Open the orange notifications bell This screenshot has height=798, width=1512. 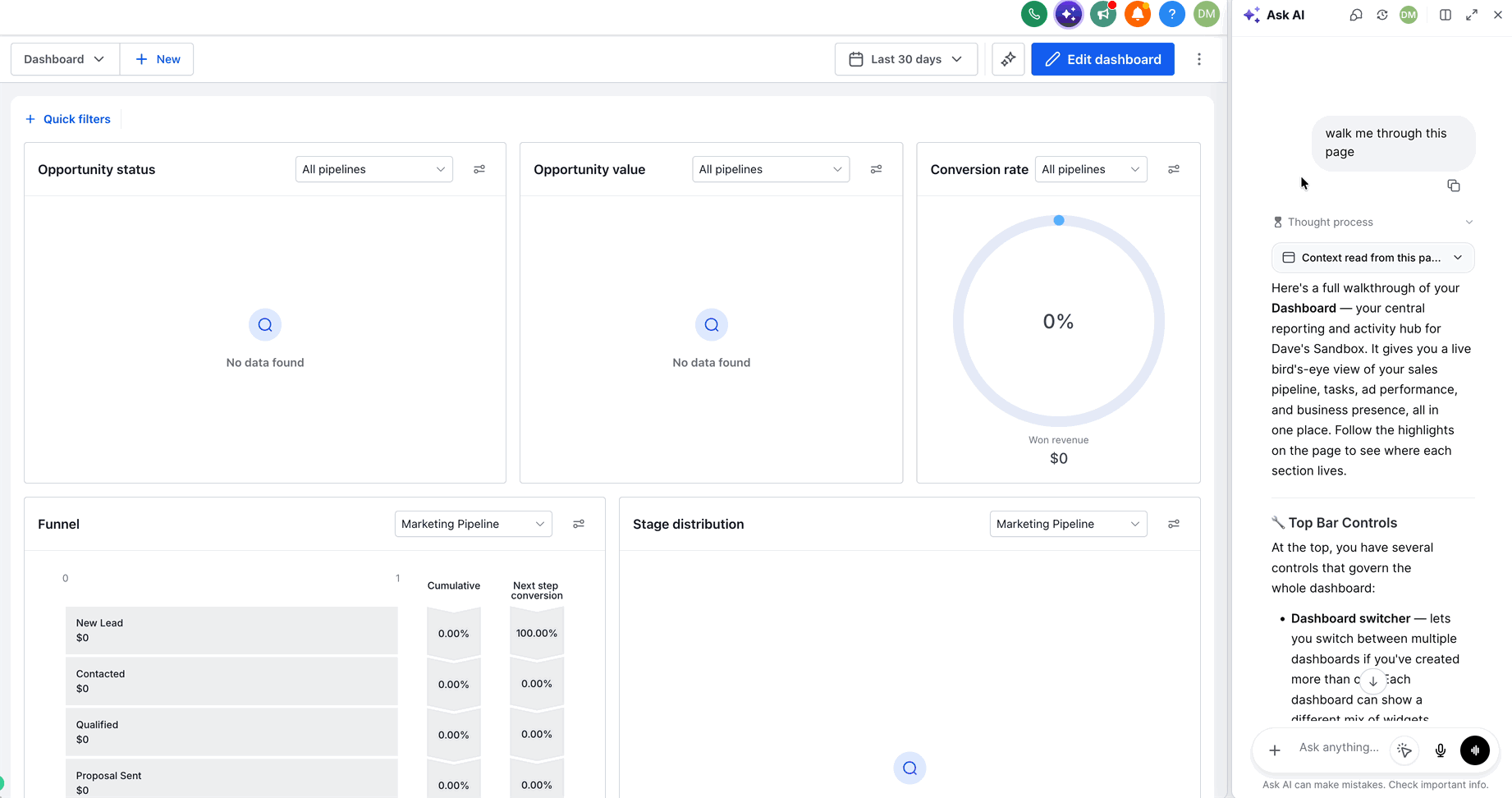[1137, 14]
